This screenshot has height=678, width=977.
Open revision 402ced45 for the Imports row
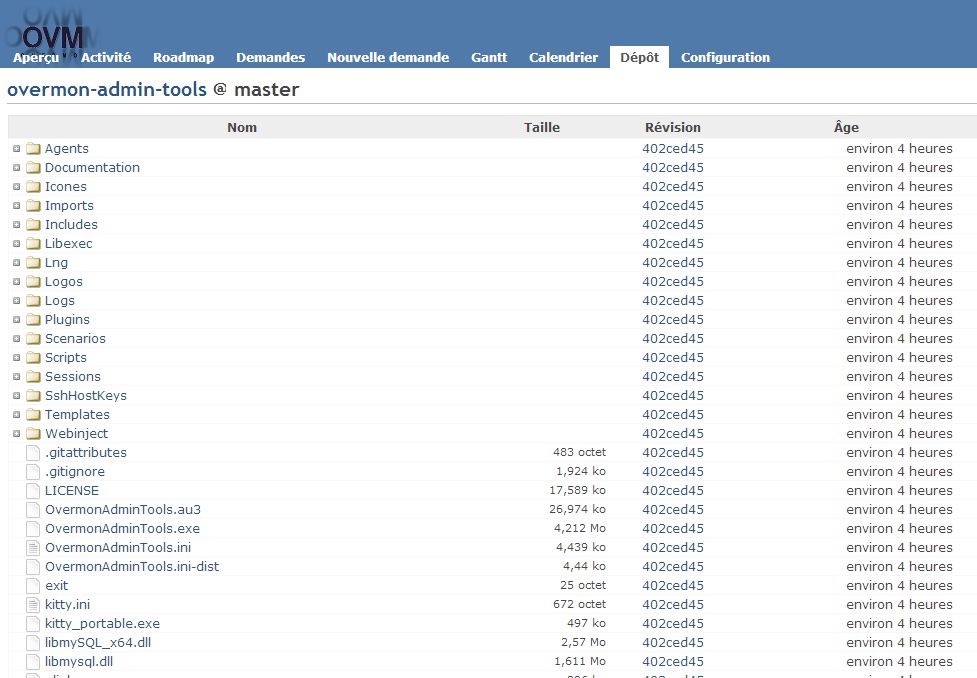pyautogui.click(x=672, y=206)
